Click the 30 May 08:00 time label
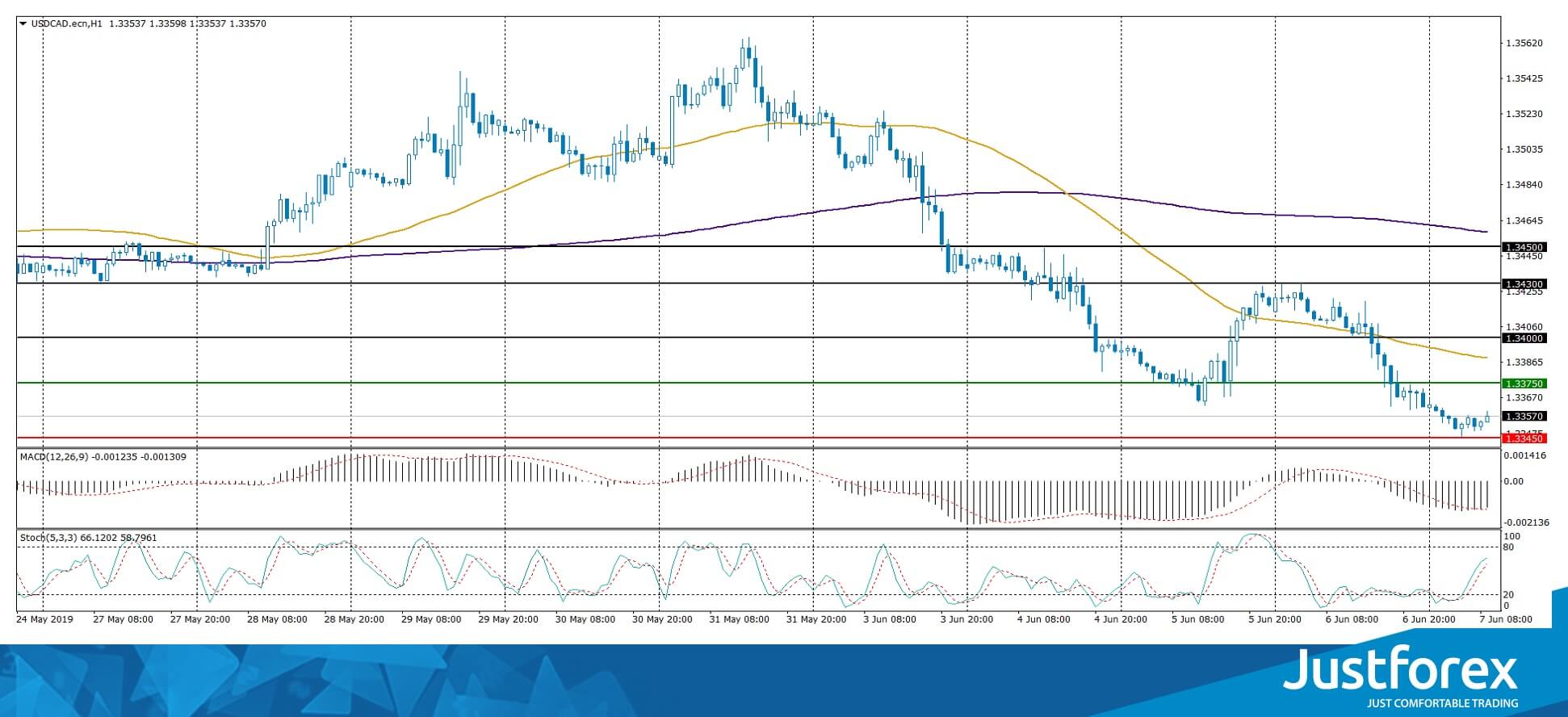Viewport: 1568px width, 717px height. point(585,619)
